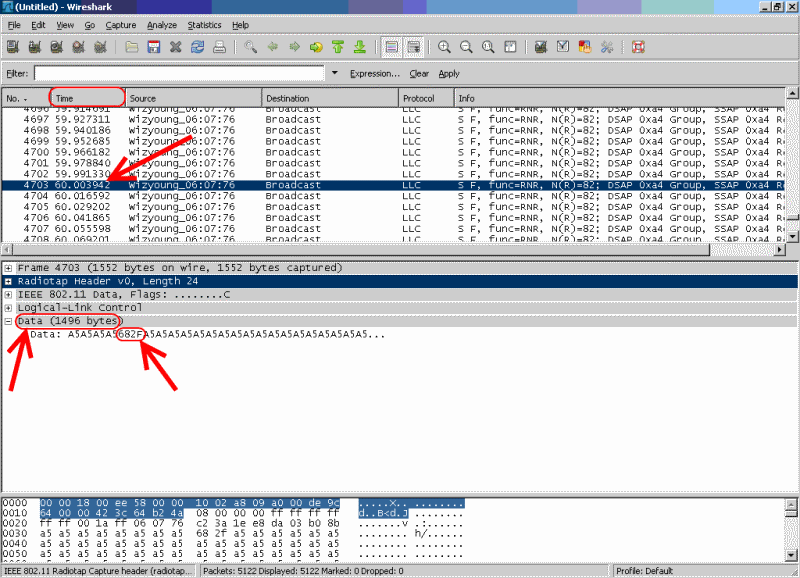Edit display filters icon

[x=563, y=47]
